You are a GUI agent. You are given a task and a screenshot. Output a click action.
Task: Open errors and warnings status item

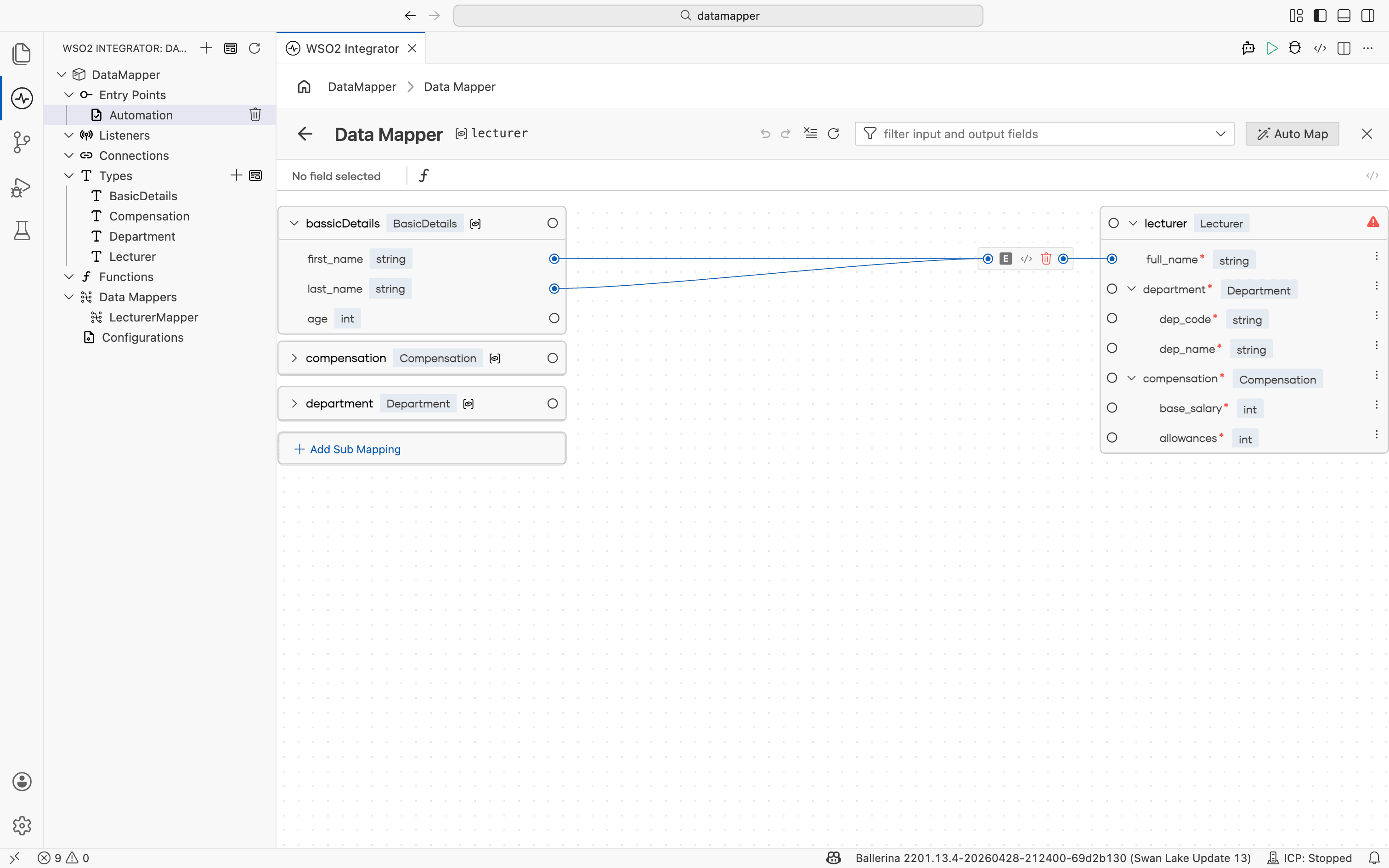coord(64,858)
